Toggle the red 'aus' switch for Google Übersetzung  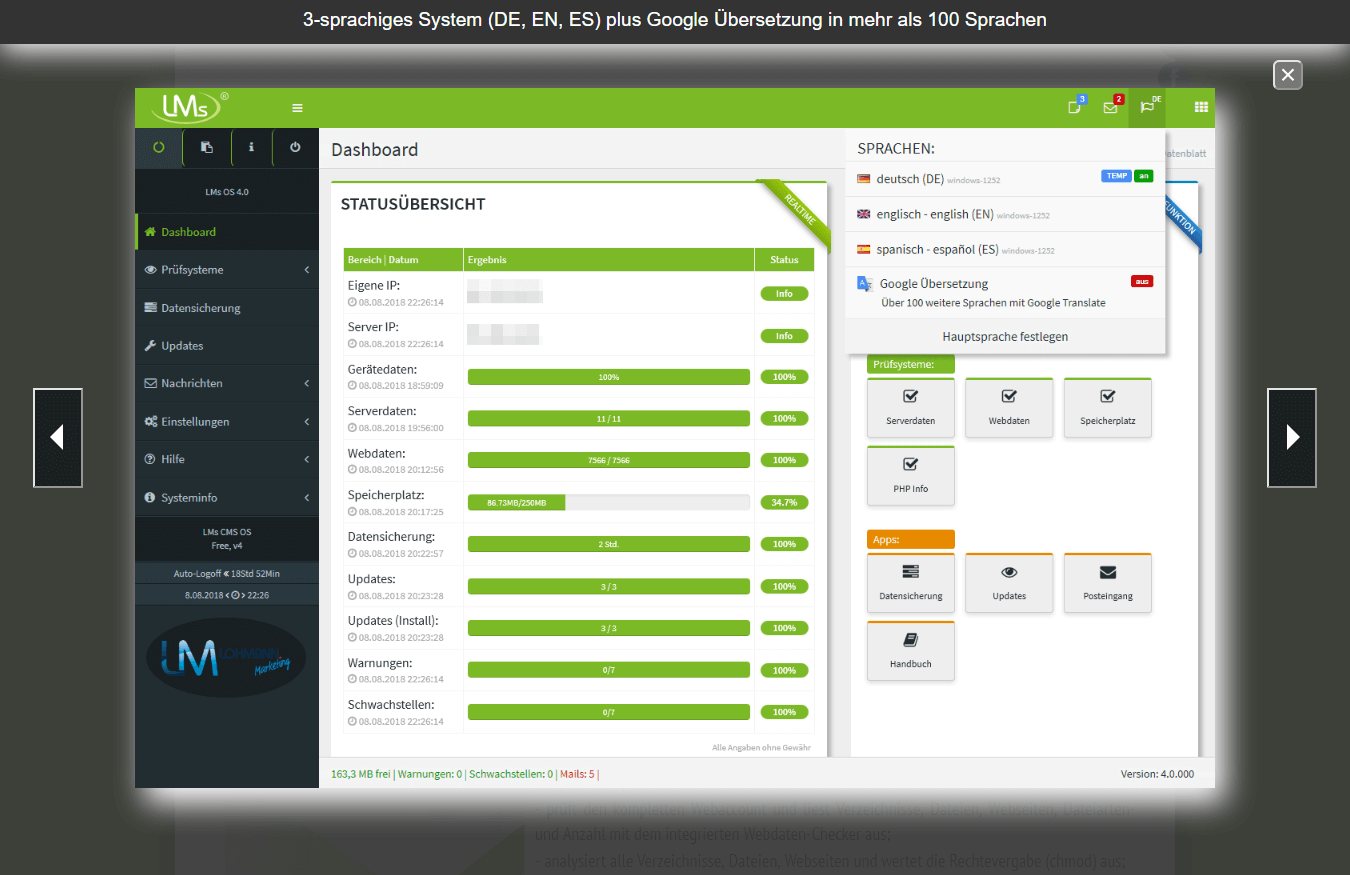click(1142, 281)
